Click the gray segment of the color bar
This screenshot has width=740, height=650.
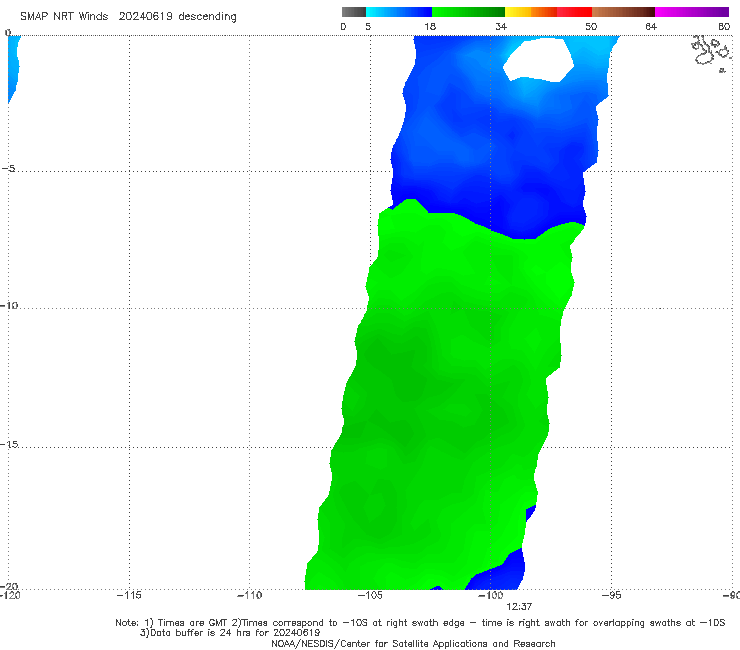pos(354,12)
